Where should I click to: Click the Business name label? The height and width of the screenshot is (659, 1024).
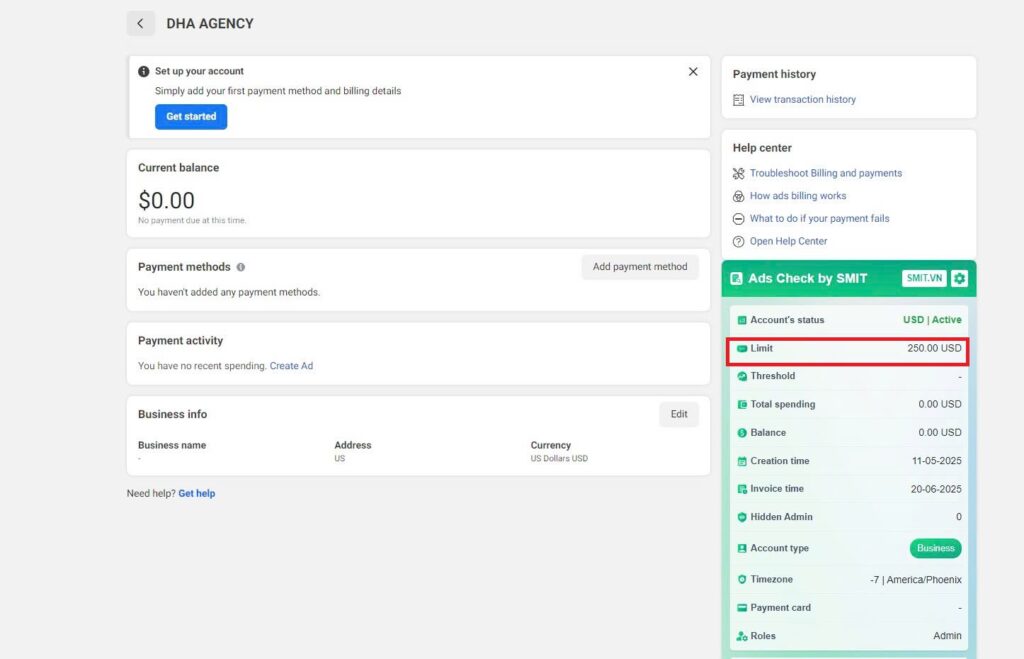172,445
